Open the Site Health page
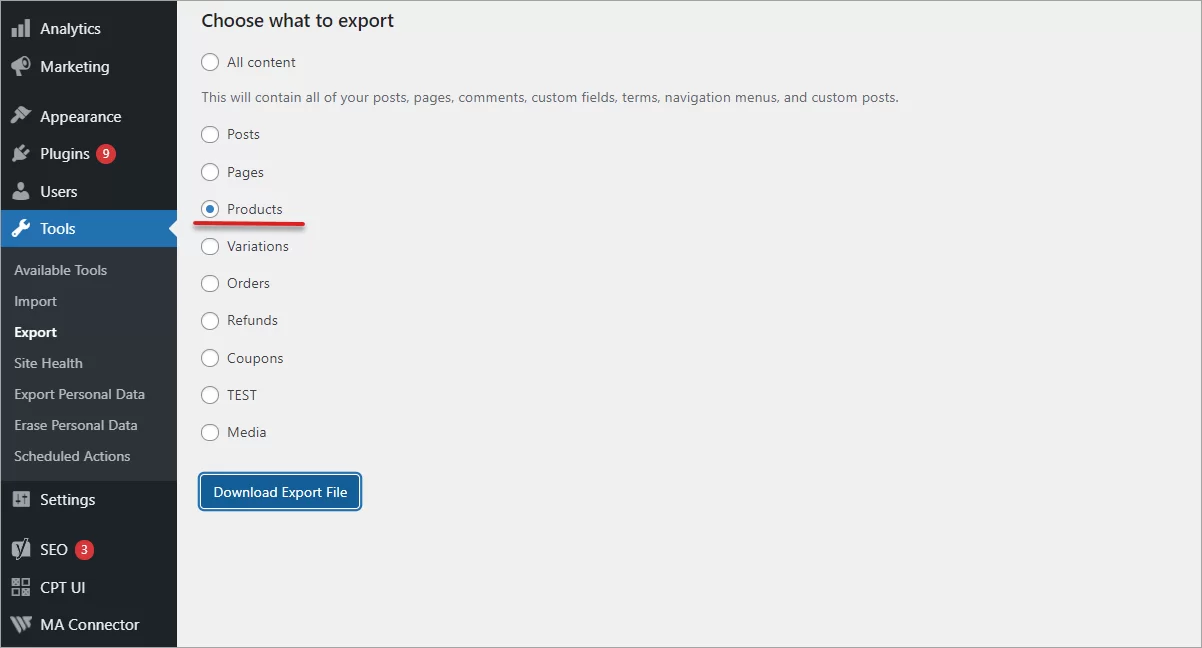 coord(48,362)
